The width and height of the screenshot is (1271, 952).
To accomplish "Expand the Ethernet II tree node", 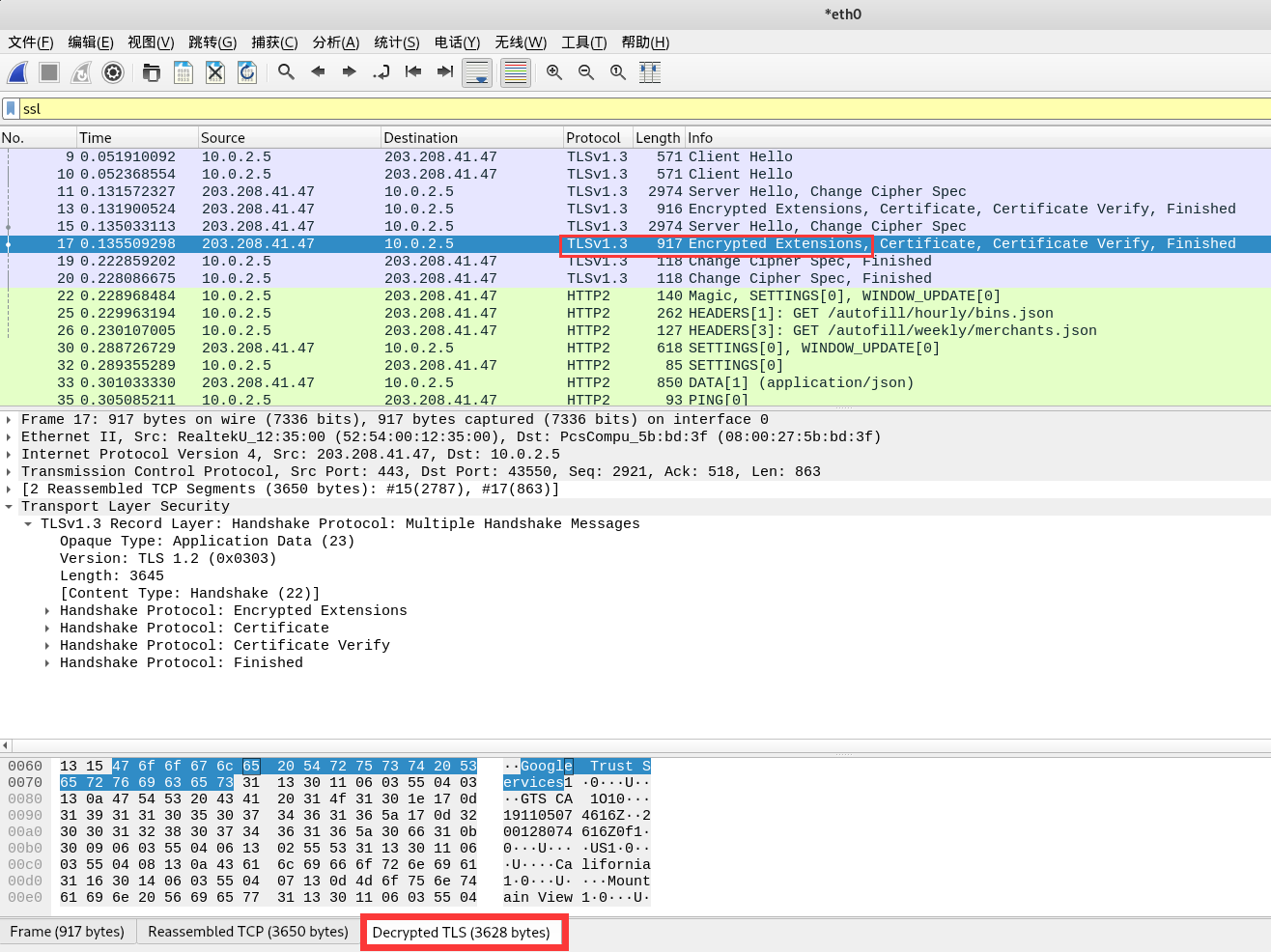I will point(9,437).
